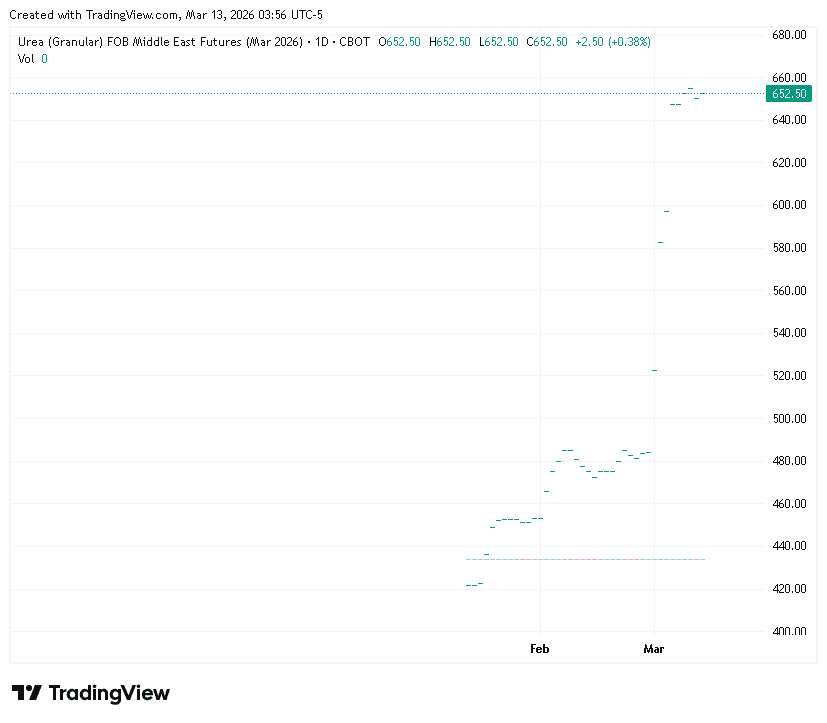Click the Created with TradingView.com header text

(166, 15)
